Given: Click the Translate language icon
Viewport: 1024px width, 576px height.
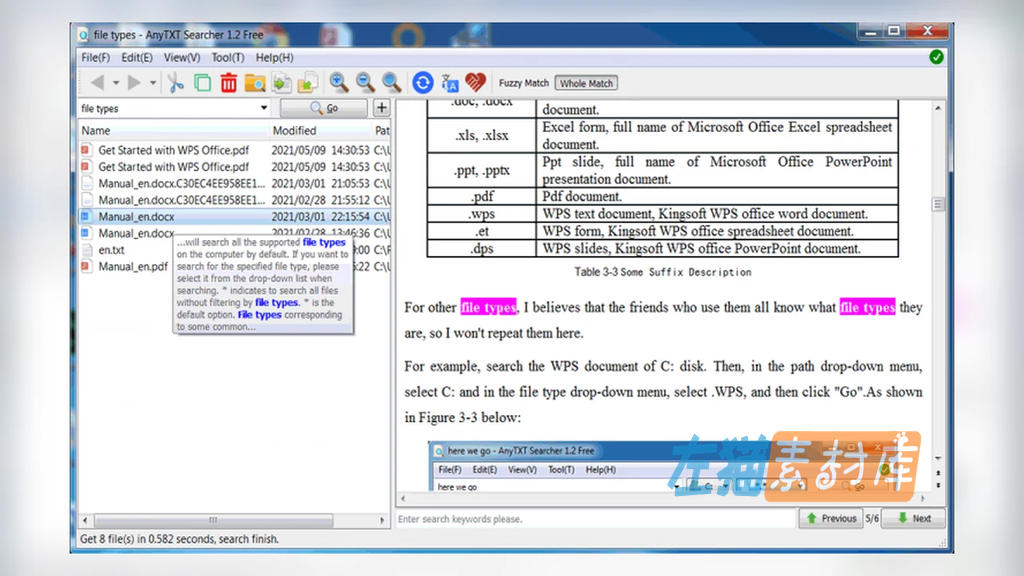Looking at the screenshot, I should point(450,83).
